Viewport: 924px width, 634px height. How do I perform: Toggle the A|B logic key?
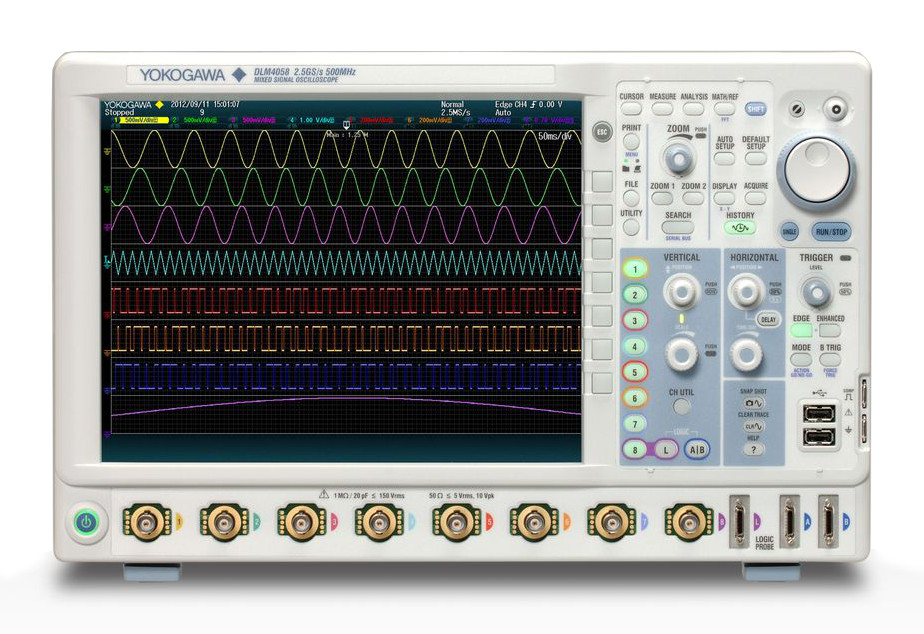(697, 450)
